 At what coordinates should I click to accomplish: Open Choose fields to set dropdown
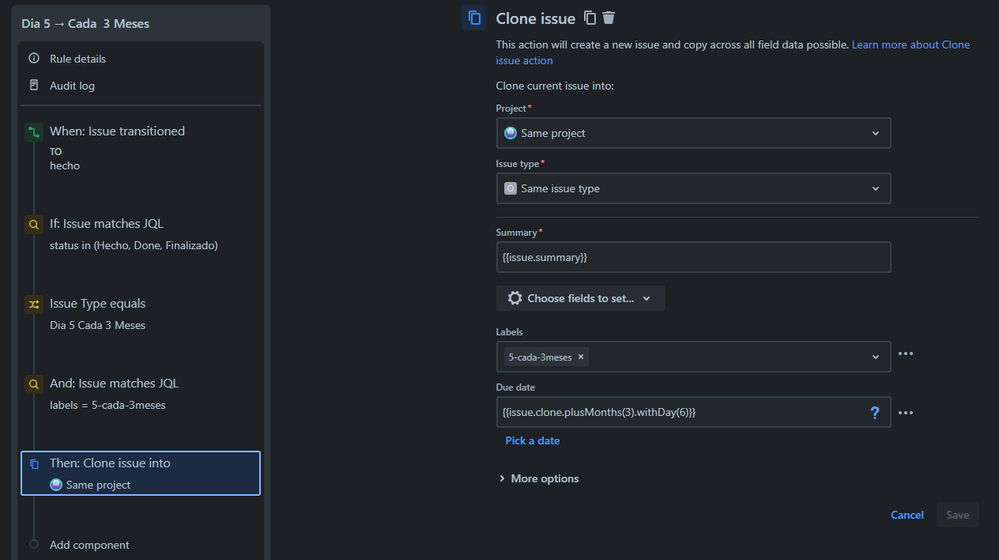(580, 298)
